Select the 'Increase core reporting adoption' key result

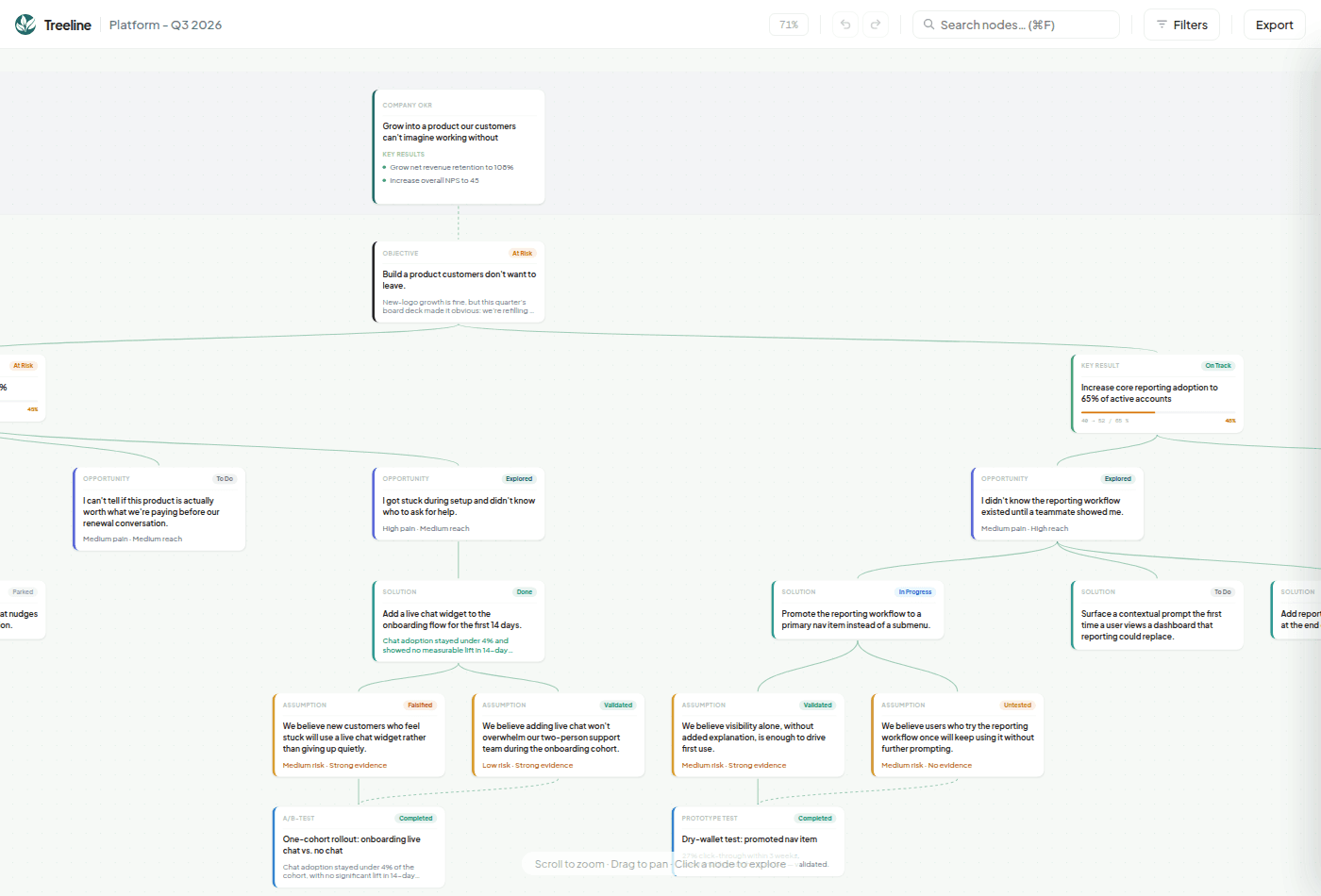(1158, 393)
